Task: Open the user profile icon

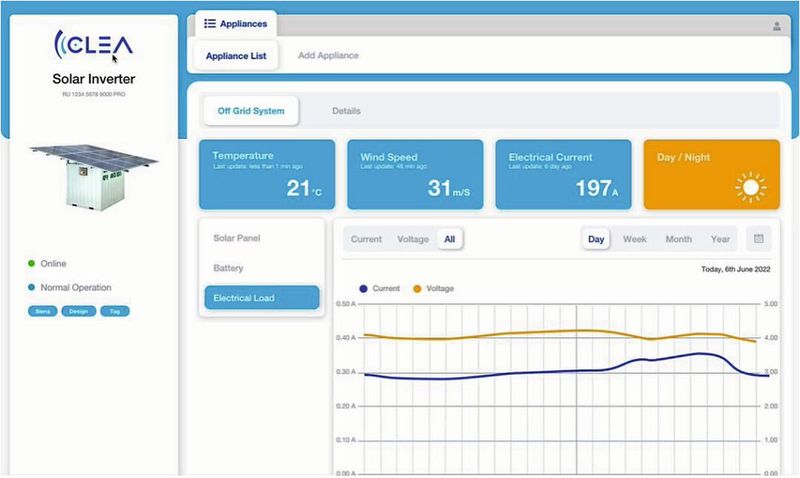Action: (x=777, y=26)
